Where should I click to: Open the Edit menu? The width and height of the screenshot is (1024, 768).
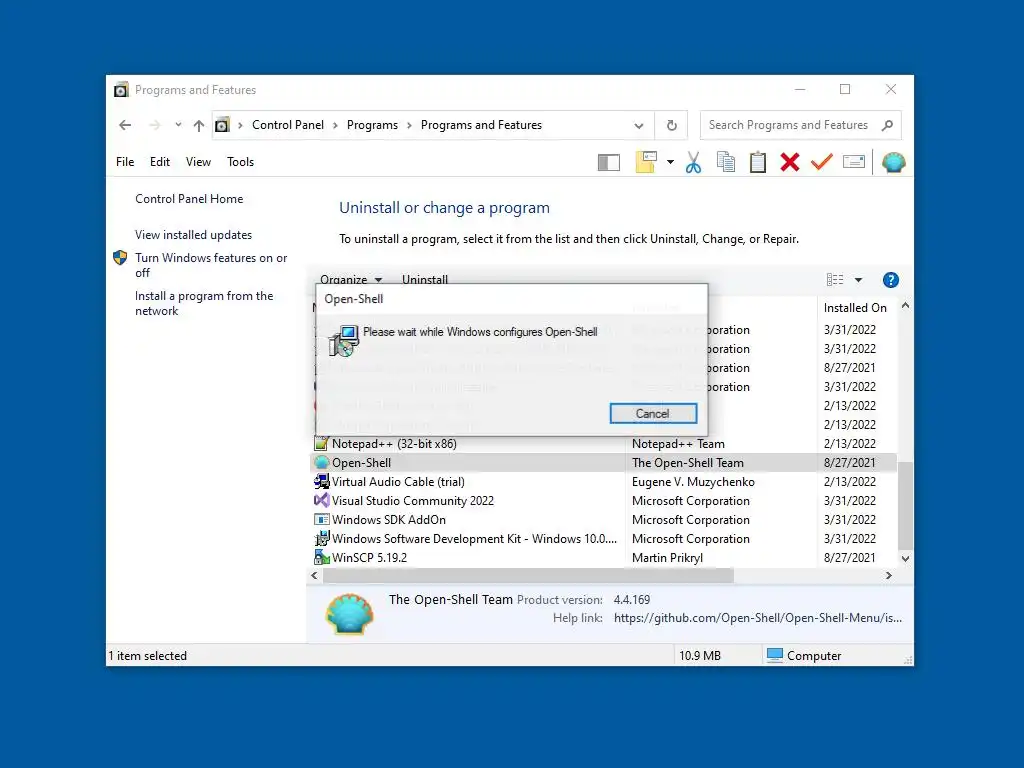pyautogui.click(x=159, y=162)
